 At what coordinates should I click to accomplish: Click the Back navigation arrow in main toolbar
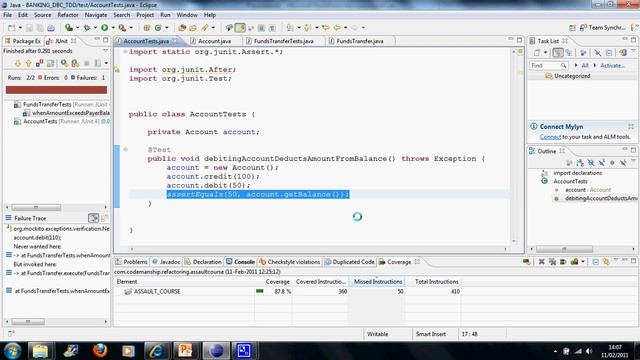(x=337, y=28)
